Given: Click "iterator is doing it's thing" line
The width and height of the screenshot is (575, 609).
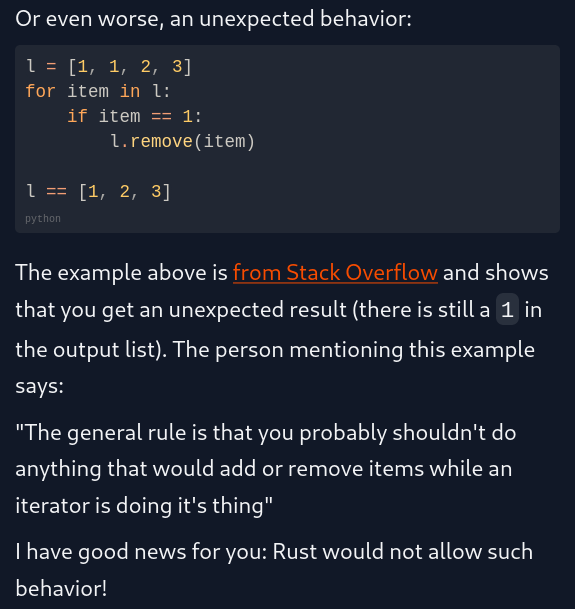Looking at the screenshot, I should [x=144, y=506].
